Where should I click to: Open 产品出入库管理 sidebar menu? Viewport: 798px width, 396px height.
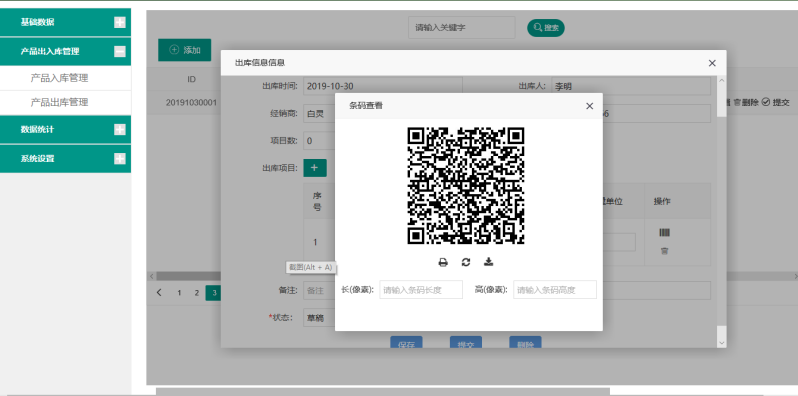[x=65, y=51]
